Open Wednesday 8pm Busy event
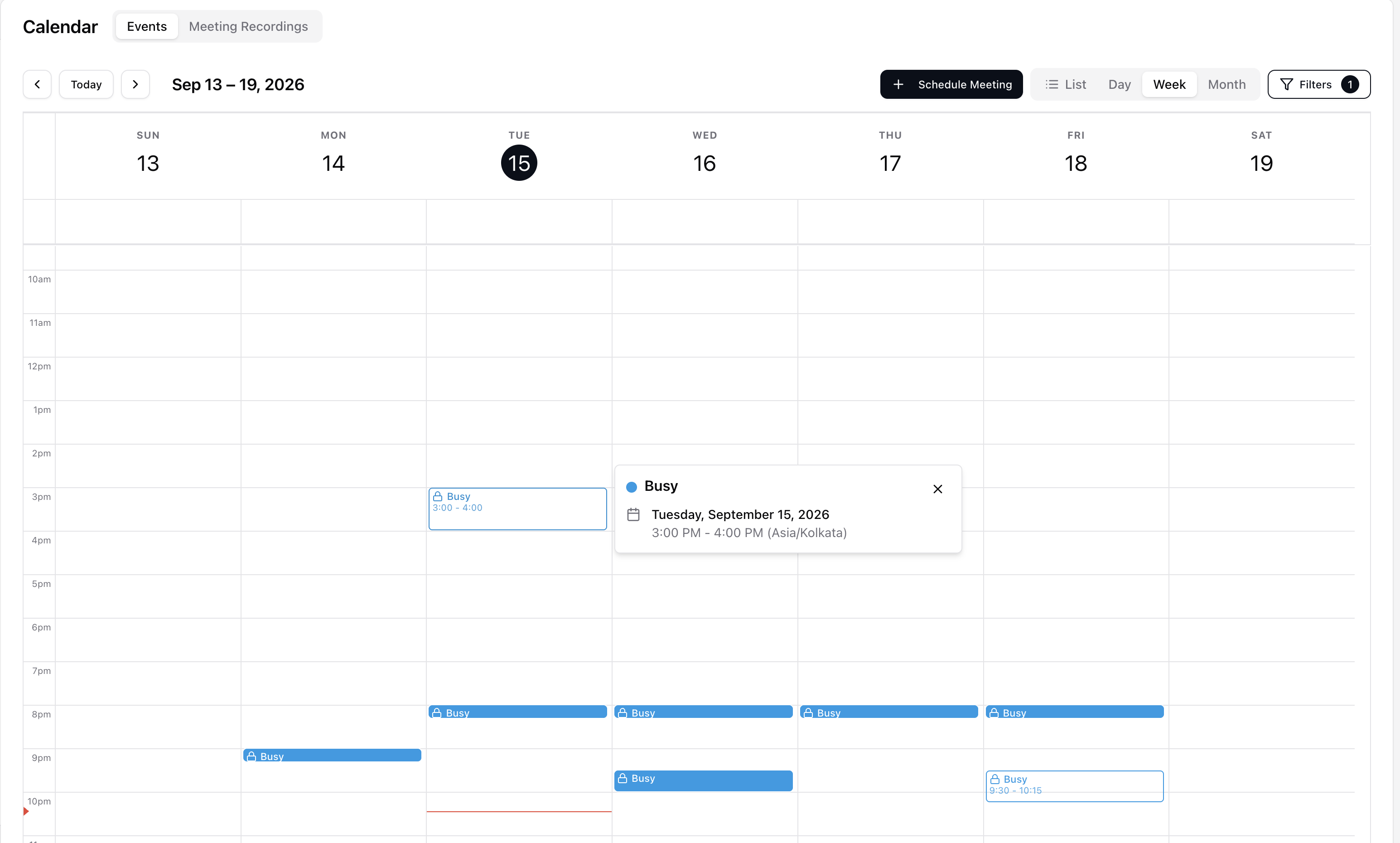The width and height of the screenshot is (1400, 843). [703, 711]
